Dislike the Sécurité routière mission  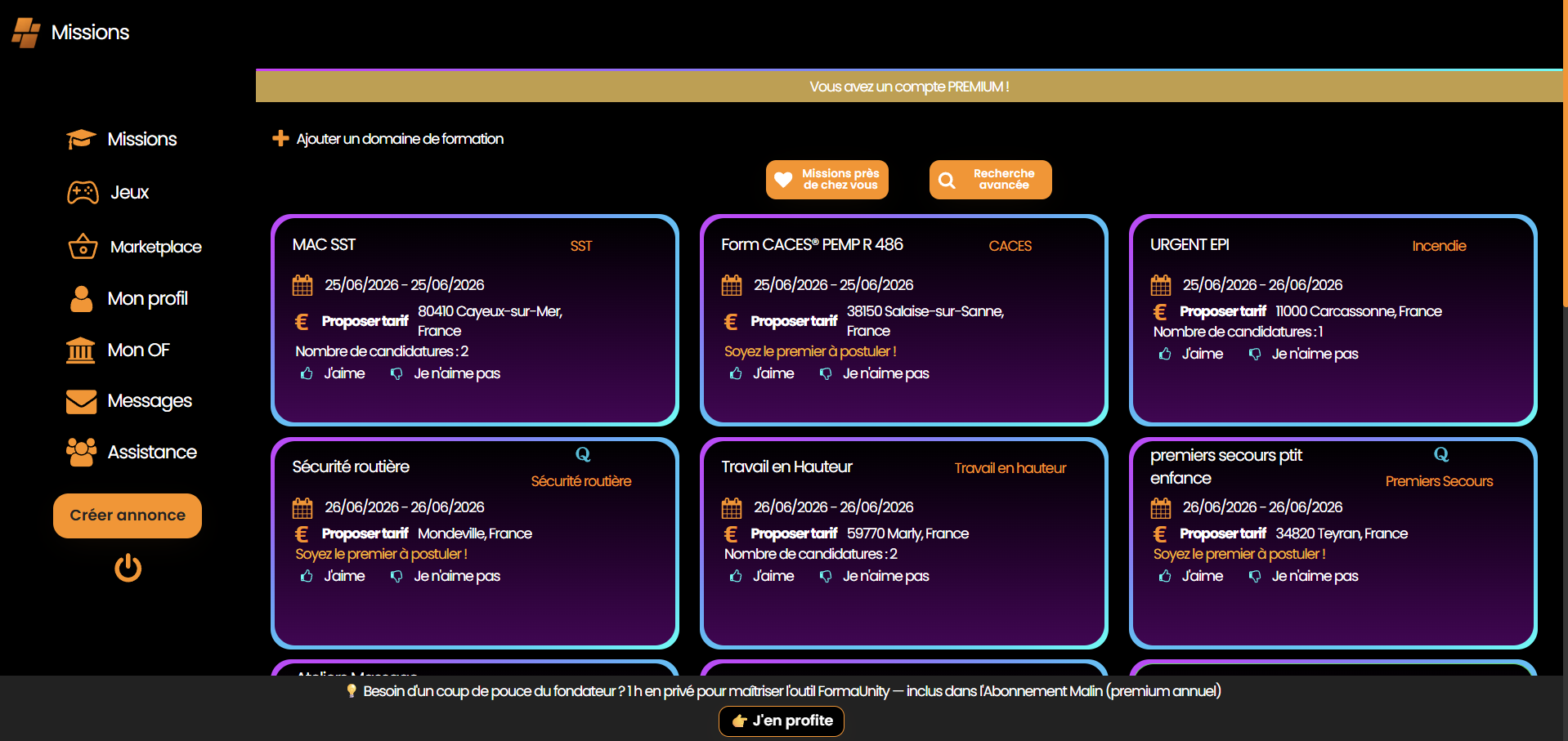point(445,576)
